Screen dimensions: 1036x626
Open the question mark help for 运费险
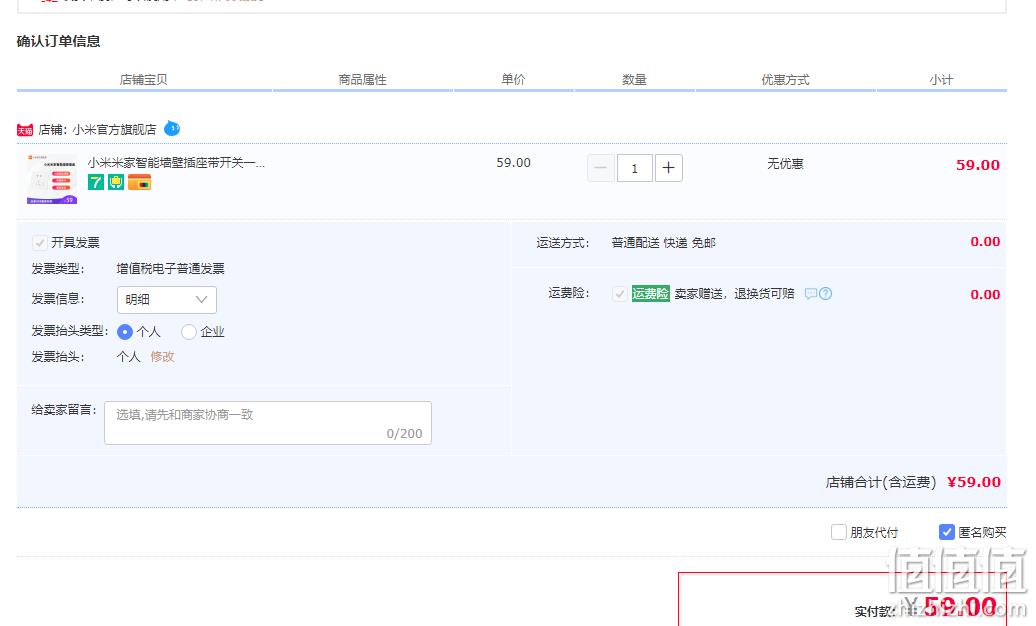825,293
